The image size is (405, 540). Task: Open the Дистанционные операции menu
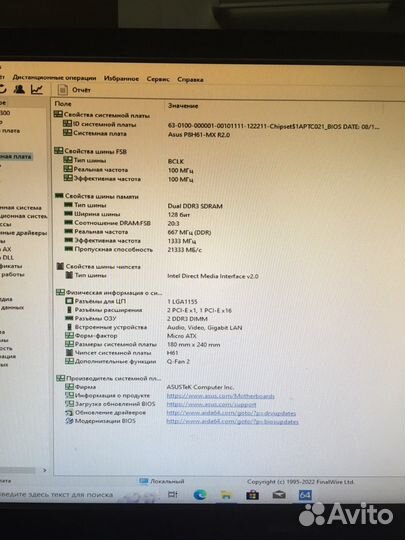coord(54,78)
